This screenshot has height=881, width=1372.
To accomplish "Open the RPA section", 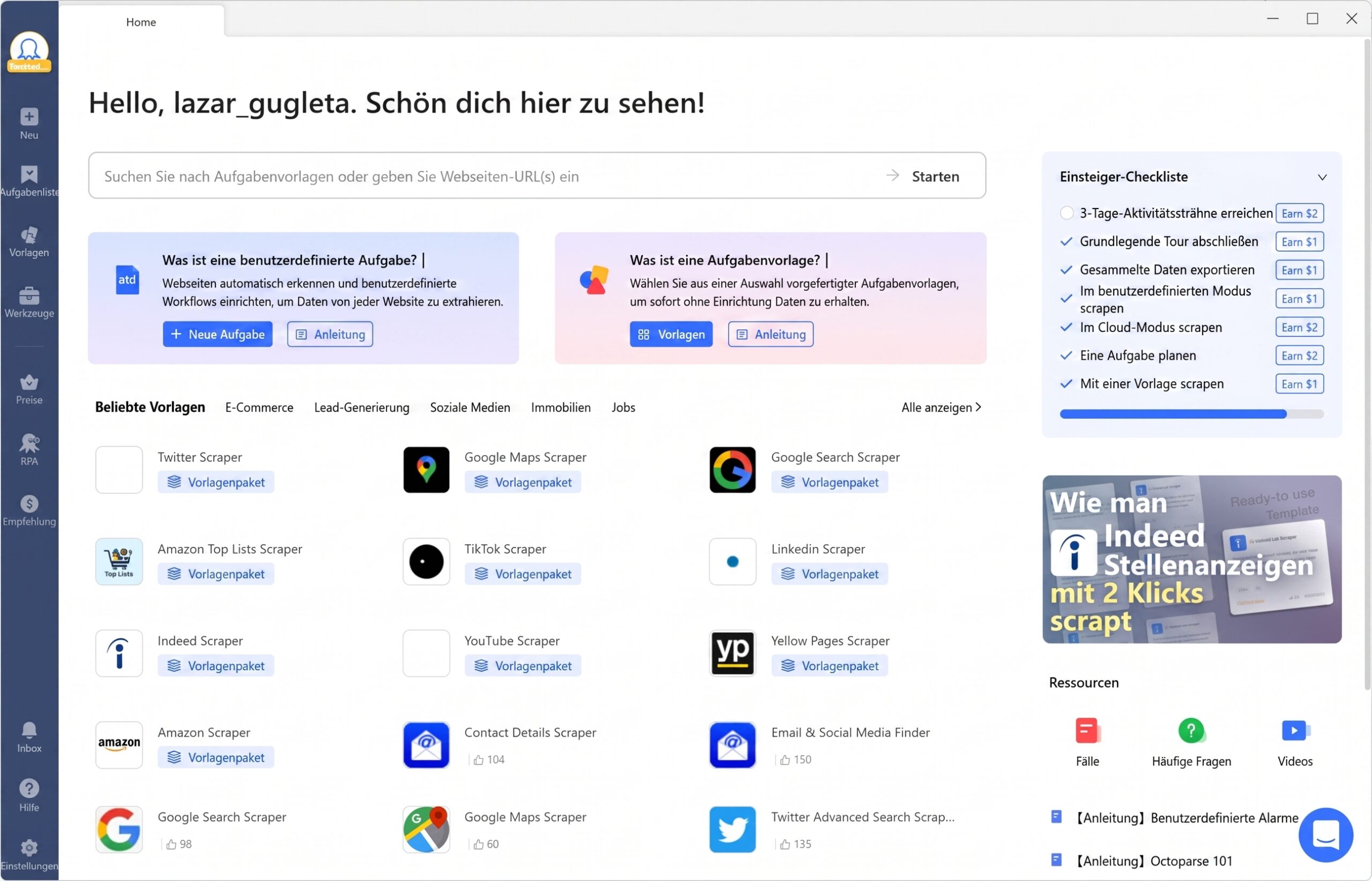I will (29, 450).
